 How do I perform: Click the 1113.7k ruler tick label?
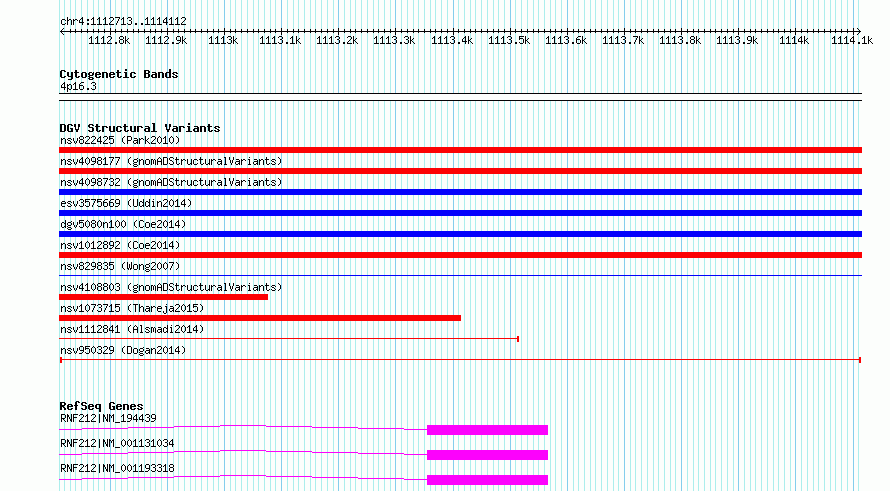click(x=623, y=40)
